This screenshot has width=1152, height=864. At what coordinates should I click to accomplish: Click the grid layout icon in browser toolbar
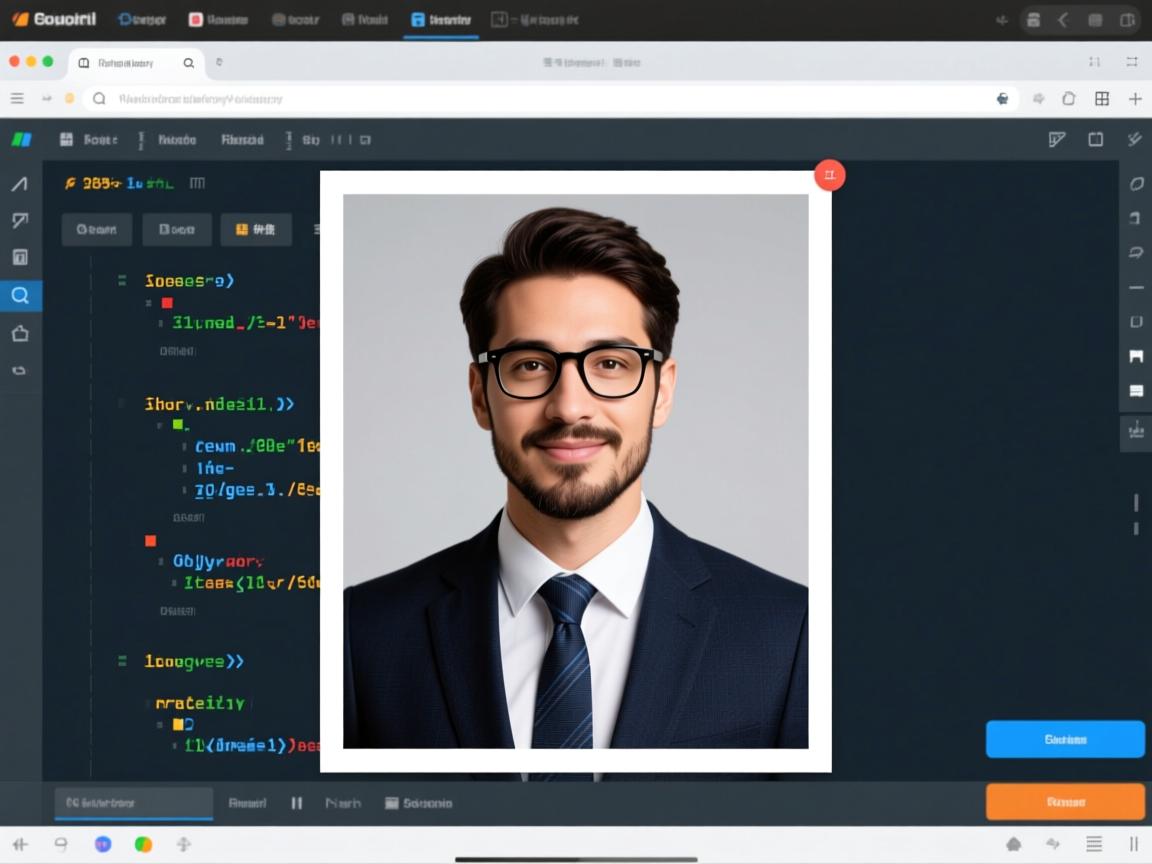click(1102, 99)
